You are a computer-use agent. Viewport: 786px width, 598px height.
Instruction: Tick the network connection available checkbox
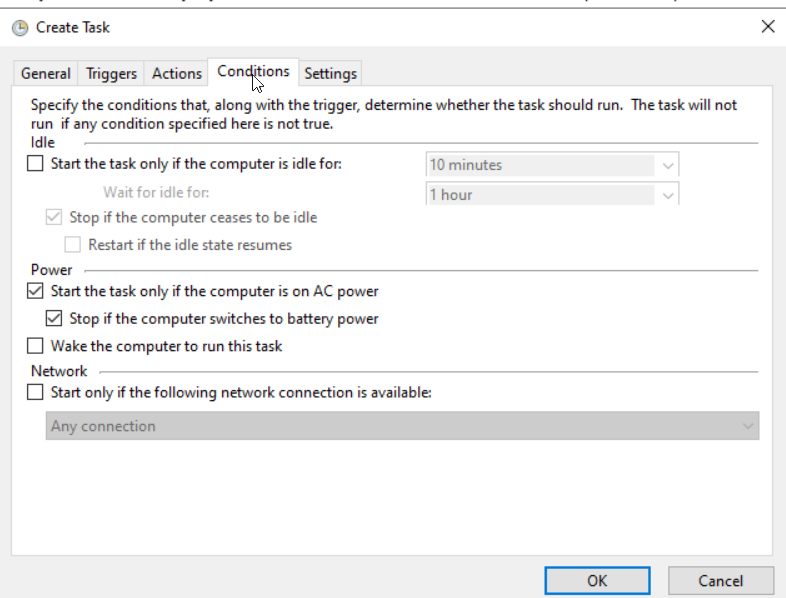35,392
